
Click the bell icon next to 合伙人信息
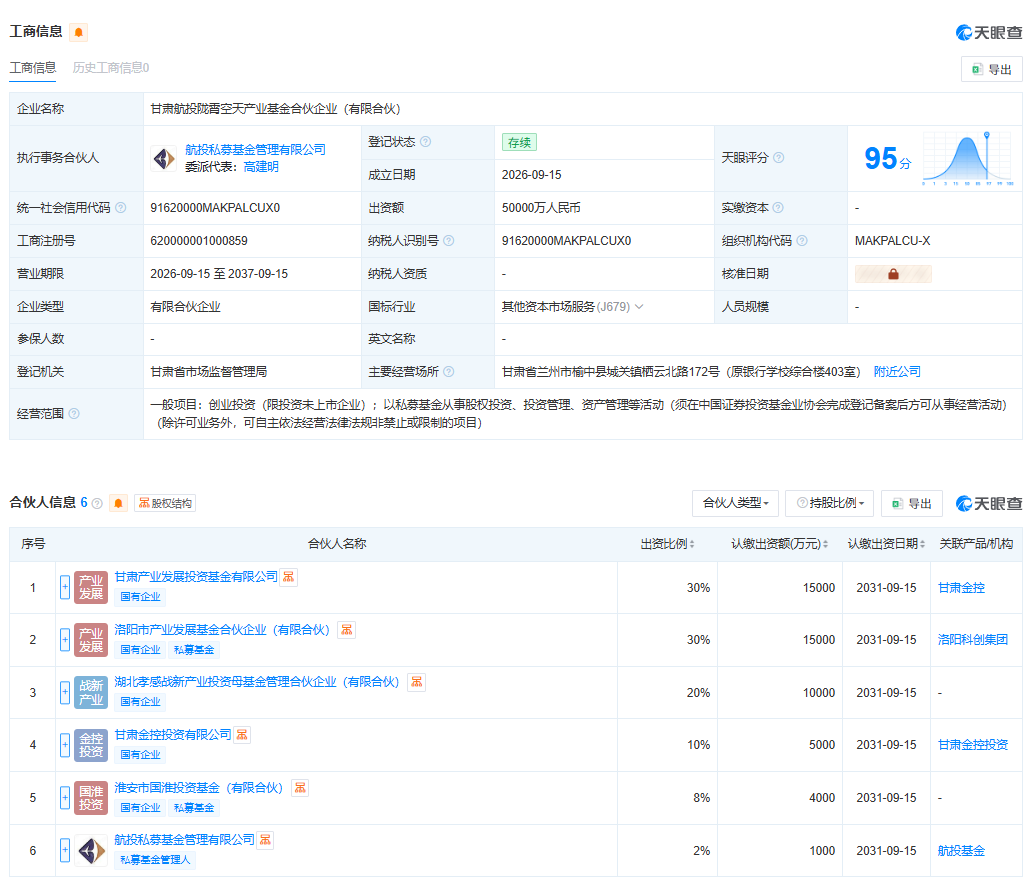[118, 504]
